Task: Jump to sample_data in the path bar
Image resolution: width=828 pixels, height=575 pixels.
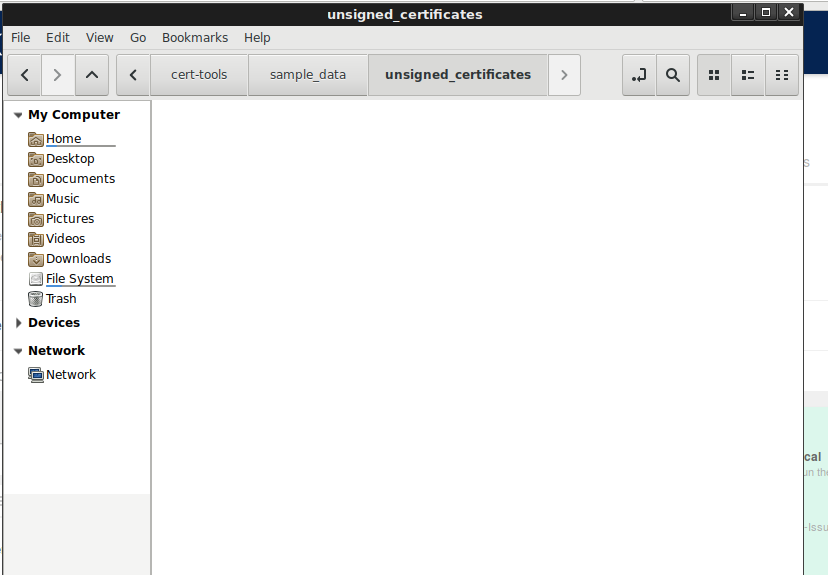Action: point(308,75)
